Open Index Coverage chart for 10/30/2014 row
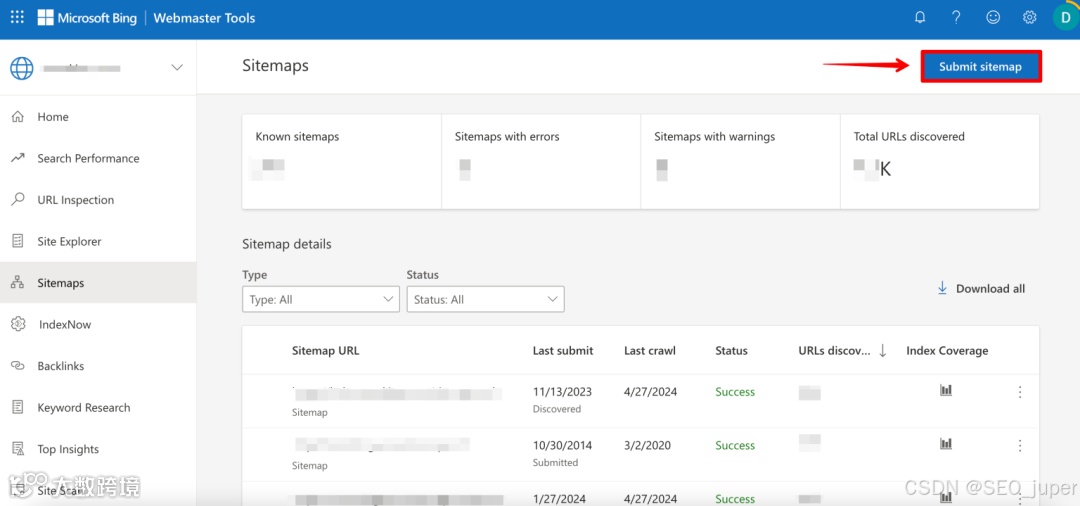 point(946,444)
